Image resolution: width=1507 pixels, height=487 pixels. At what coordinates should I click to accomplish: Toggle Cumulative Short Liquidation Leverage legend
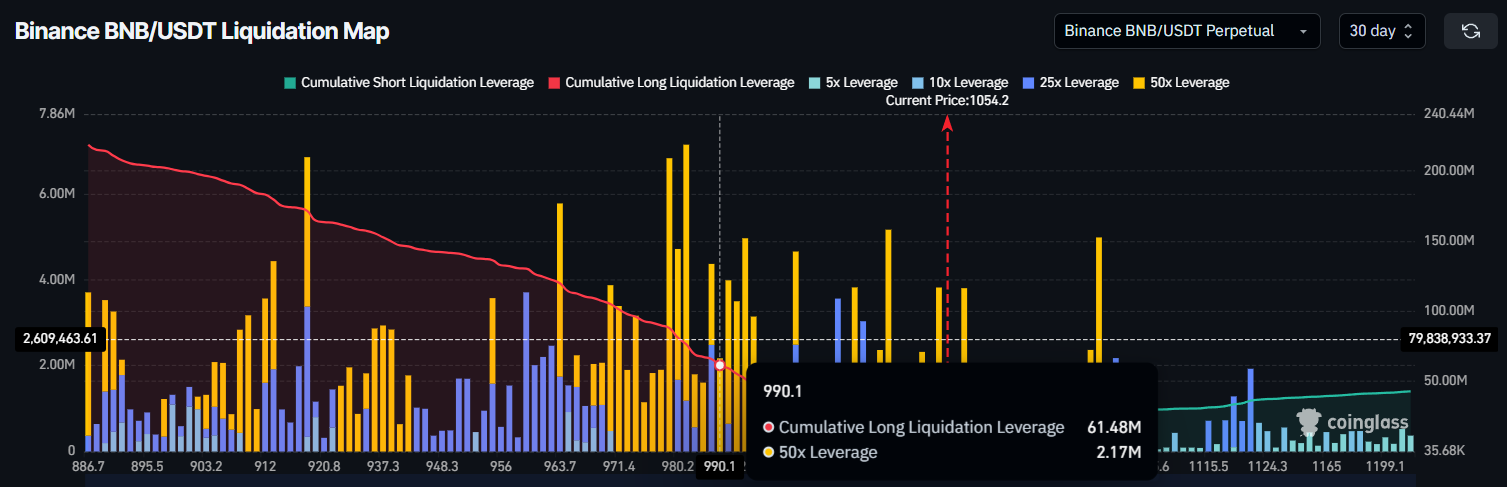(x=408, y=82)
